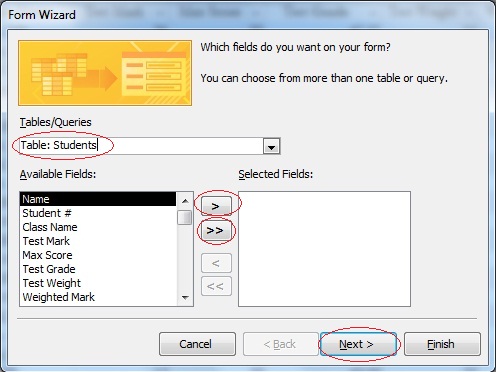Click the Next button
The height and width of the screenshot is (372, 496).
click(358, 344)
